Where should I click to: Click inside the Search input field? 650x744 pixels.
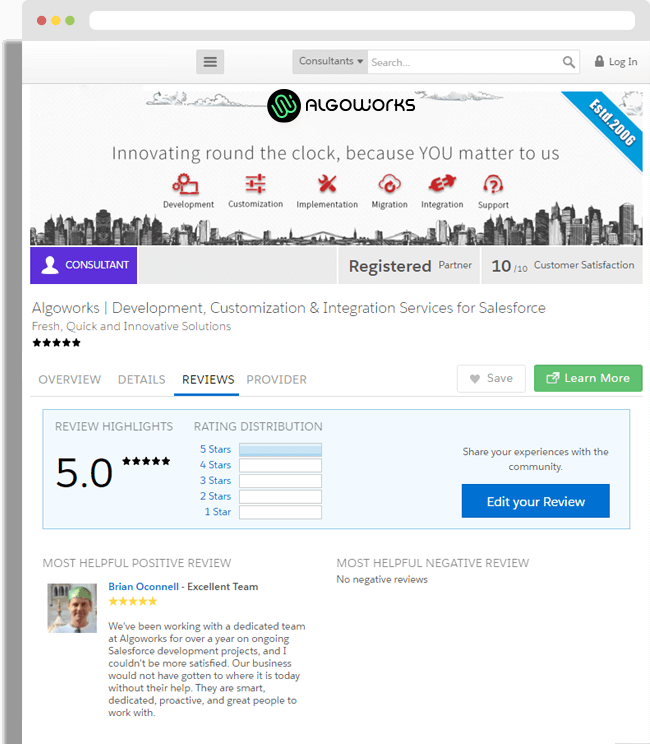(x=460, y=62)
